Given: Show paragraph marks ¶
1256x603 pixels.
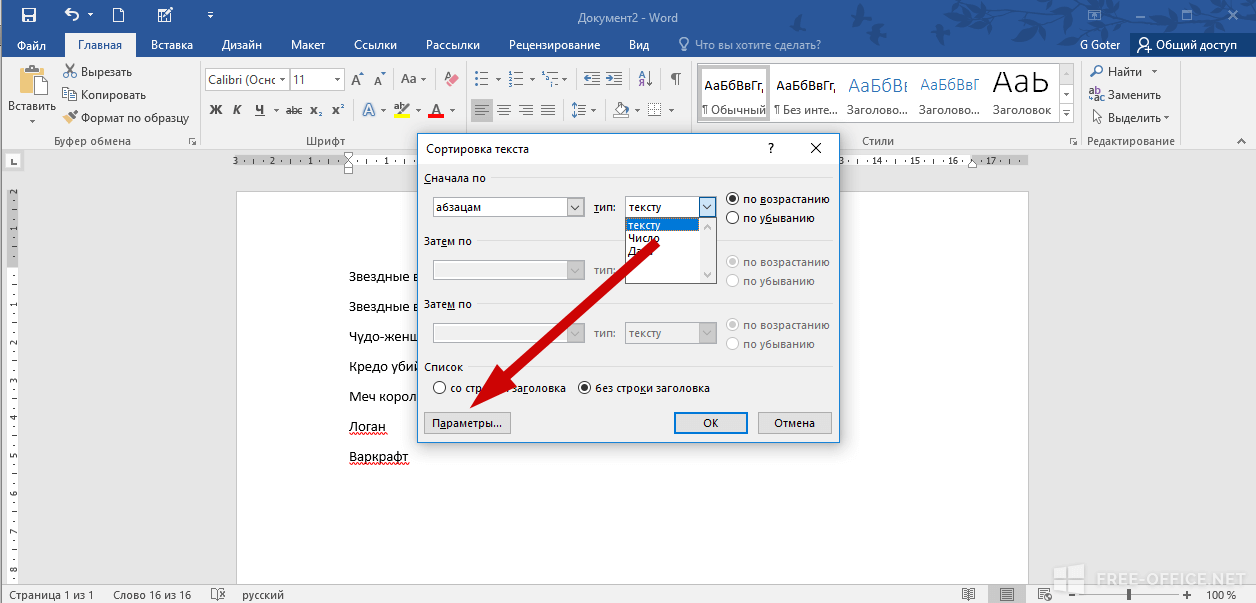Looking at the screenshot, I should [676, 79].
